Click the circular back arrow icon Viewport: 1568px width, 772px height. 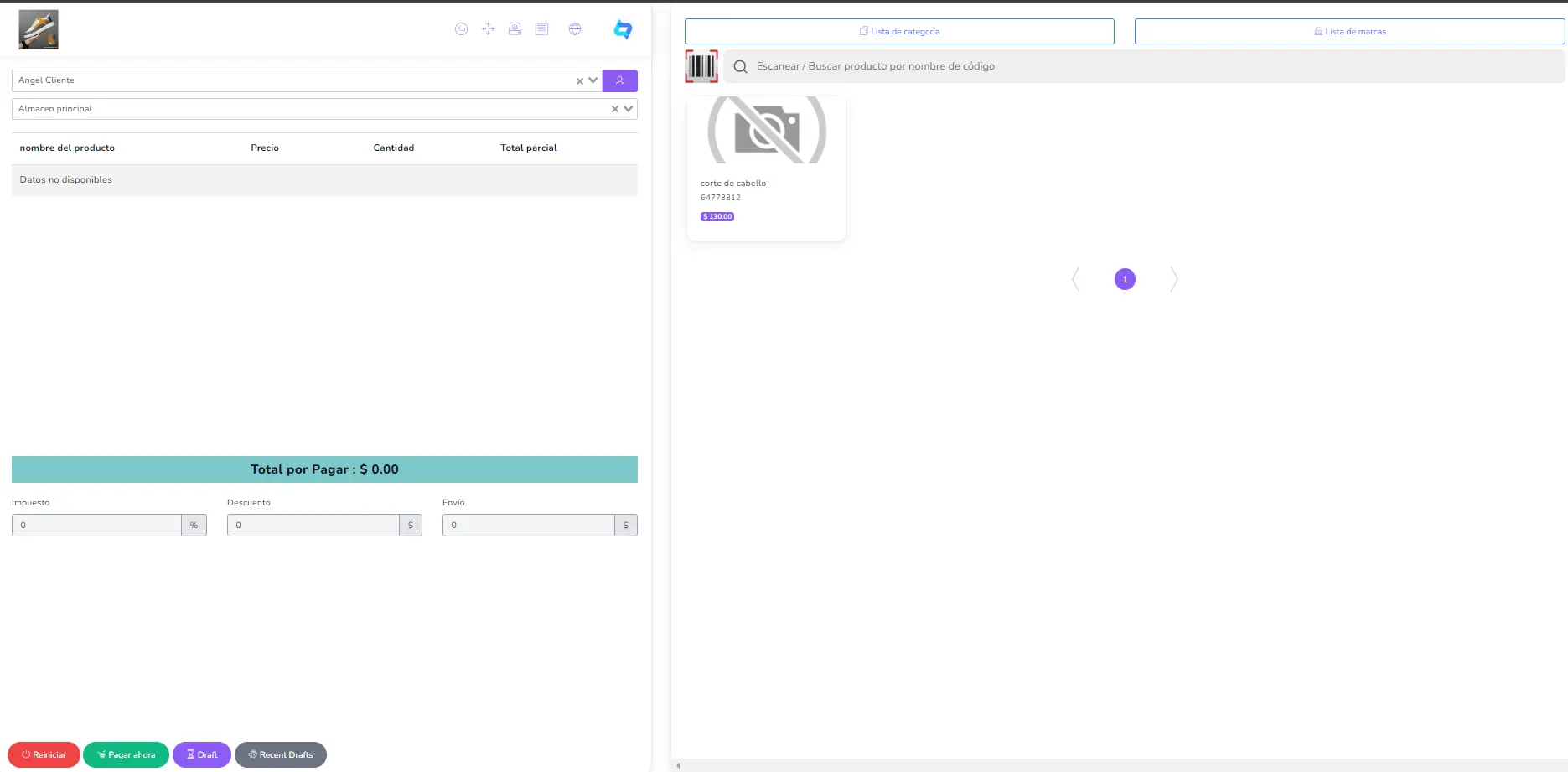(x=461, y=29)
